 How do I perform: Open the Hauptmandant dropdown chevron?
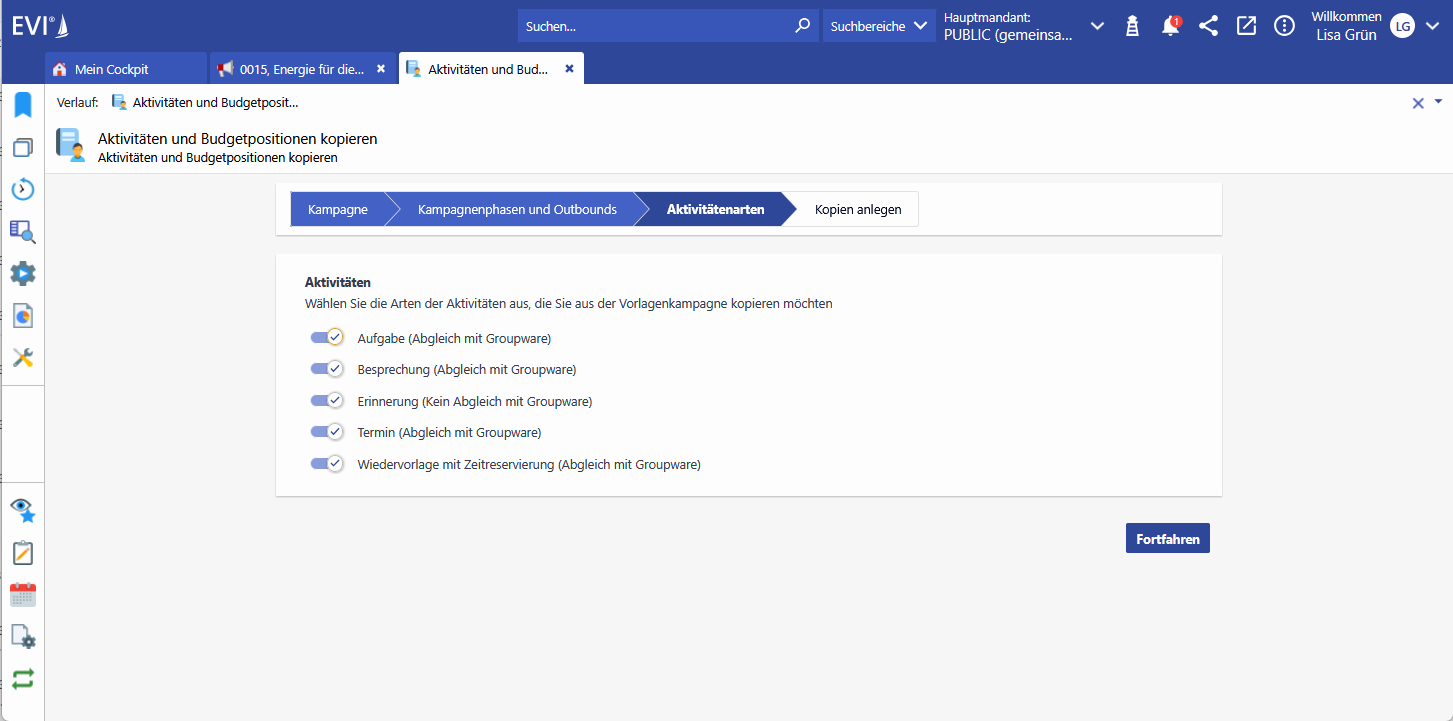[x=1097, y=27]
